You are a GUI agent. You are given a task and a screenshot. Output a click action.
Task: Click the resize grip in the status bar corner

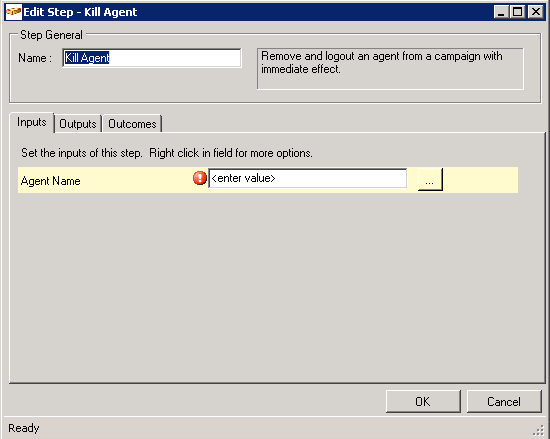tap(538, 430)
